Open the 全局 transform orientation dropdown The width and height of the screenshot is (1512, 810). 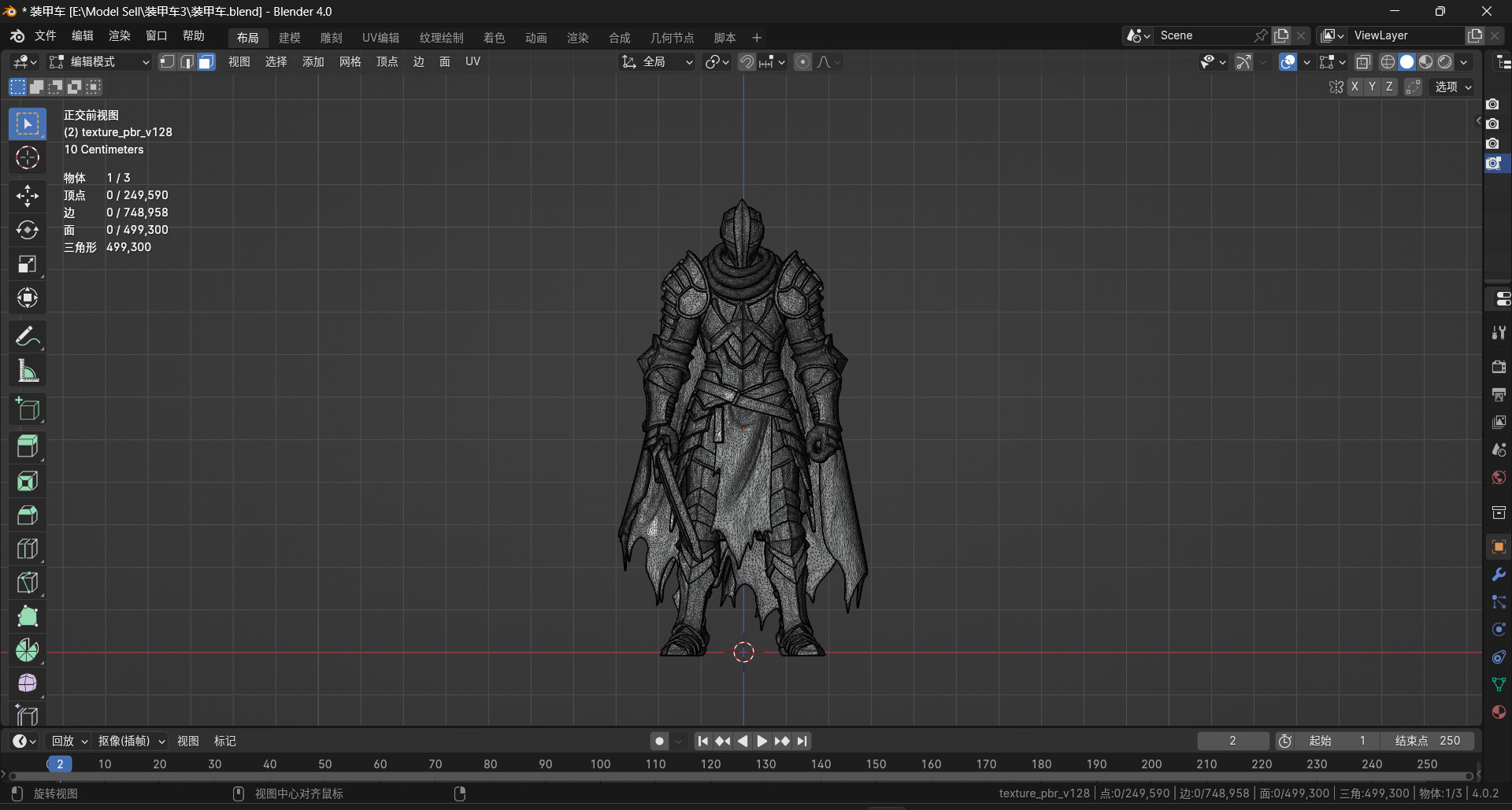[658, 61]
